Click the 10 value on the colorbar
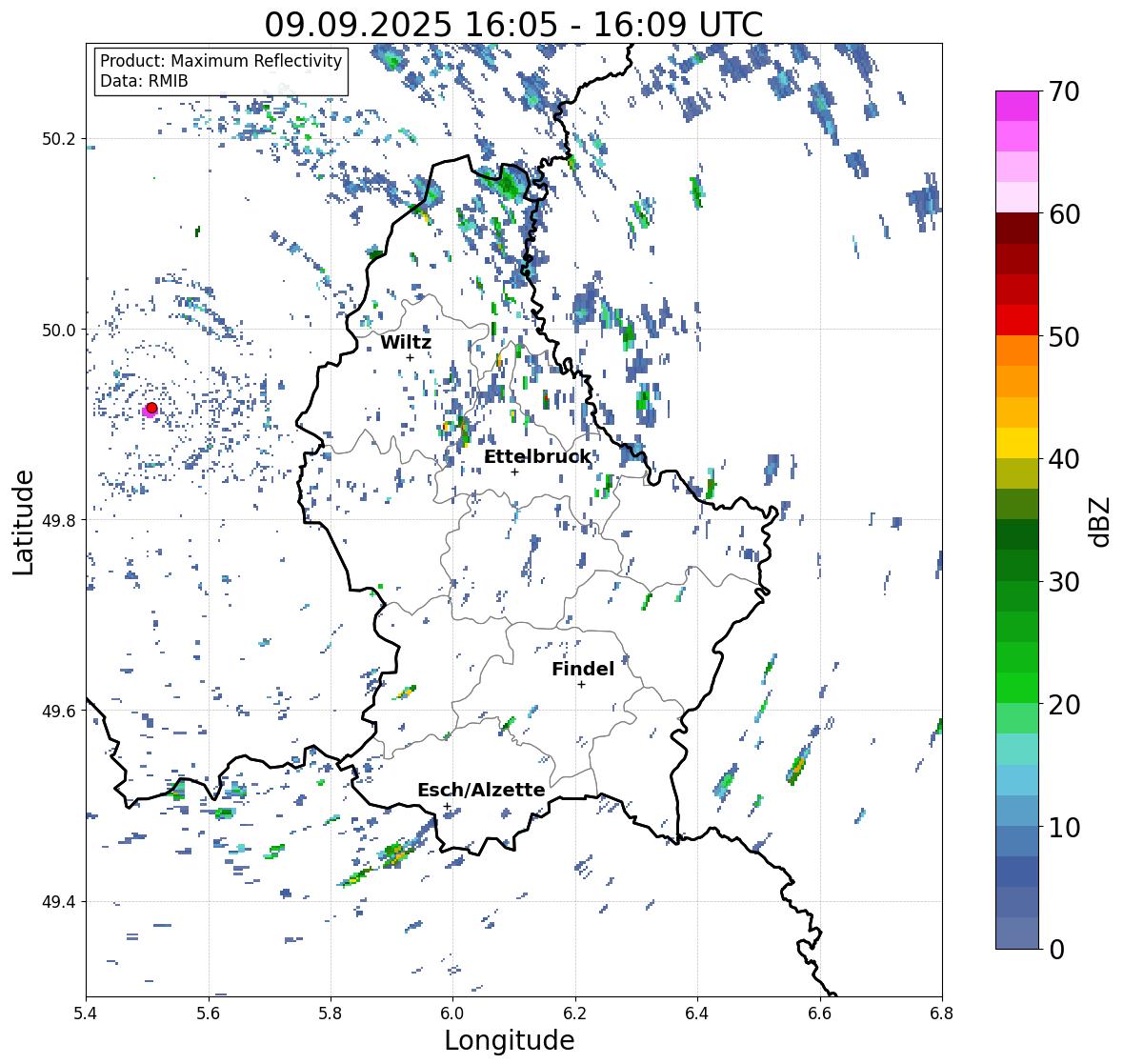Image resolution: width=1123 pixels, height=1064 pixels. (x=1064, y=827)
